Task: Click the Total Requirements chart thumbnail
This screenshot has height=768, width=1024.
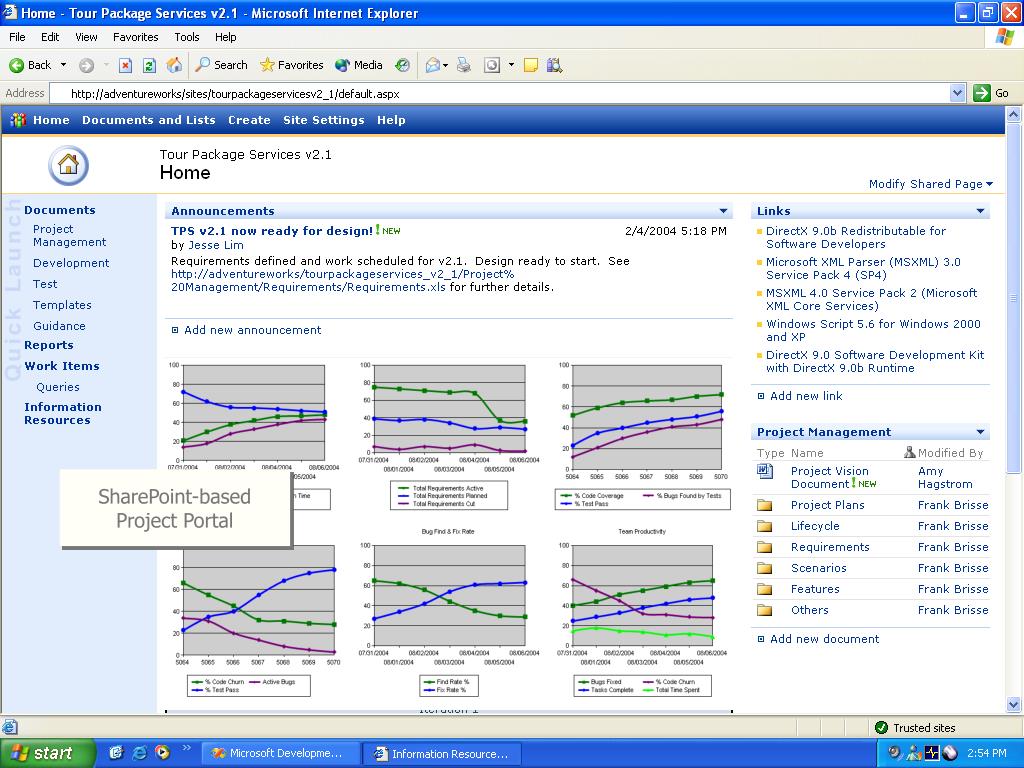Action: [449, 436]
